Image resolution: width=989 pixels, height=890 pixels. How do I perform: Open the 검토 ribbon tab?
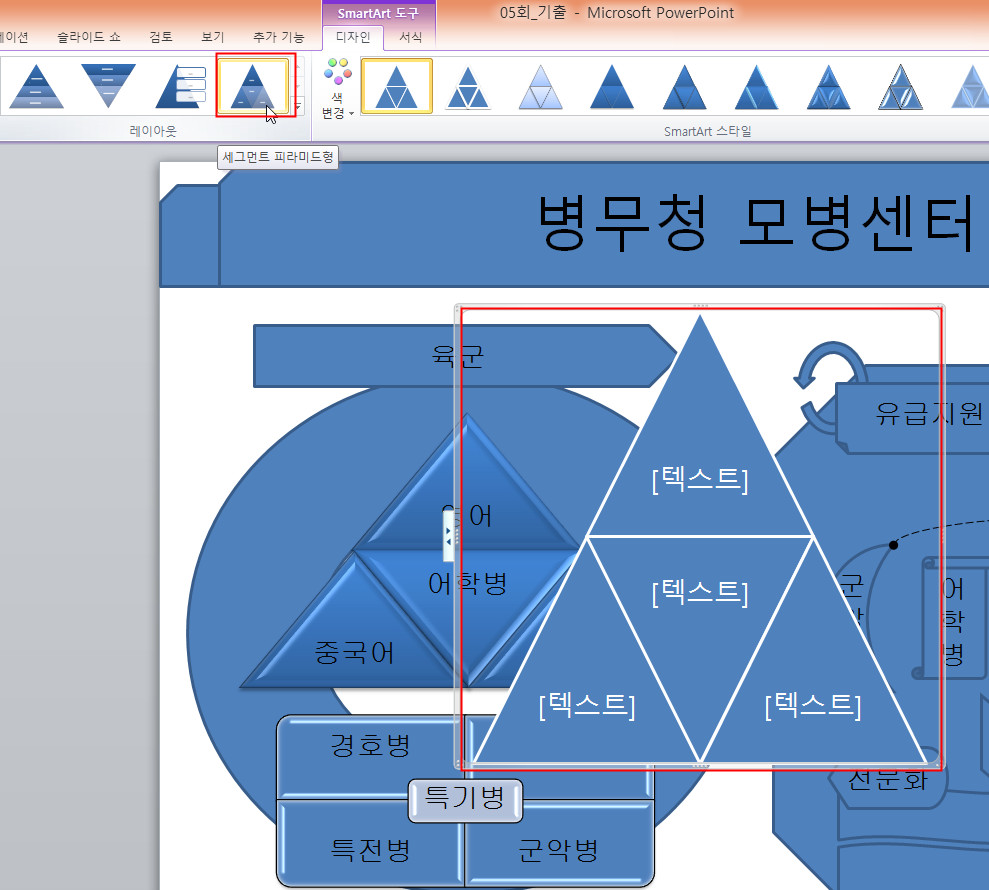pos(161,37)
